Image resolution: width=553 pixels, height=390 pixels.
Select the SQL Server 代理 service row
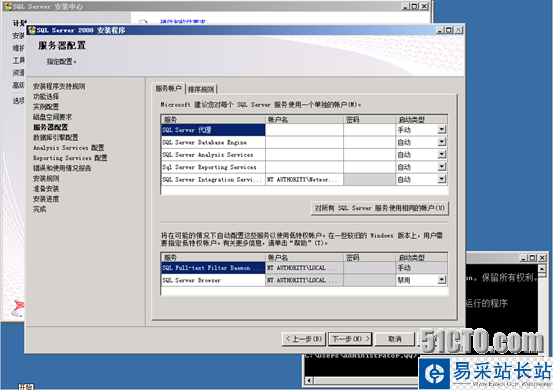(x=213, y=130)
